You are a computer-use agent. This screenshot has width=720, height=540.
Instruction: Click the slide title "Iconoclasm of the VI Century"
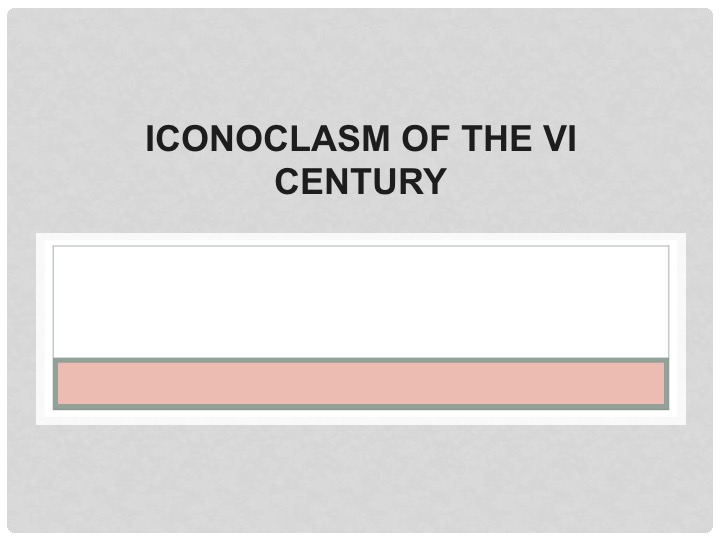tap(360, 159)
